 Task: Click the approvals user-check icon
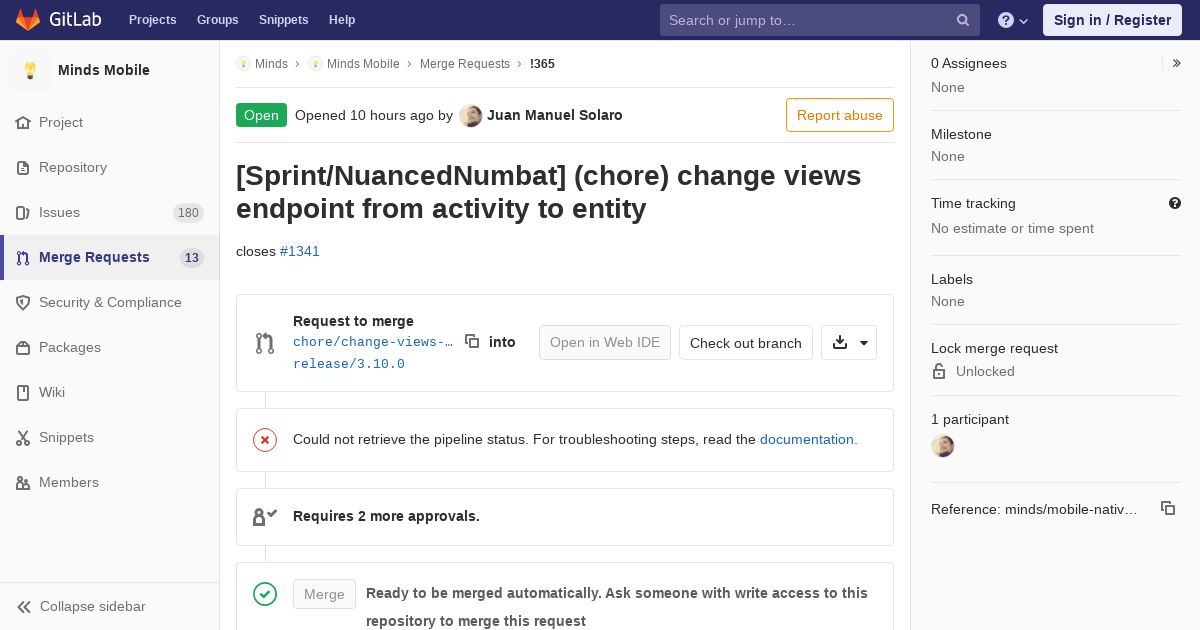265,516
